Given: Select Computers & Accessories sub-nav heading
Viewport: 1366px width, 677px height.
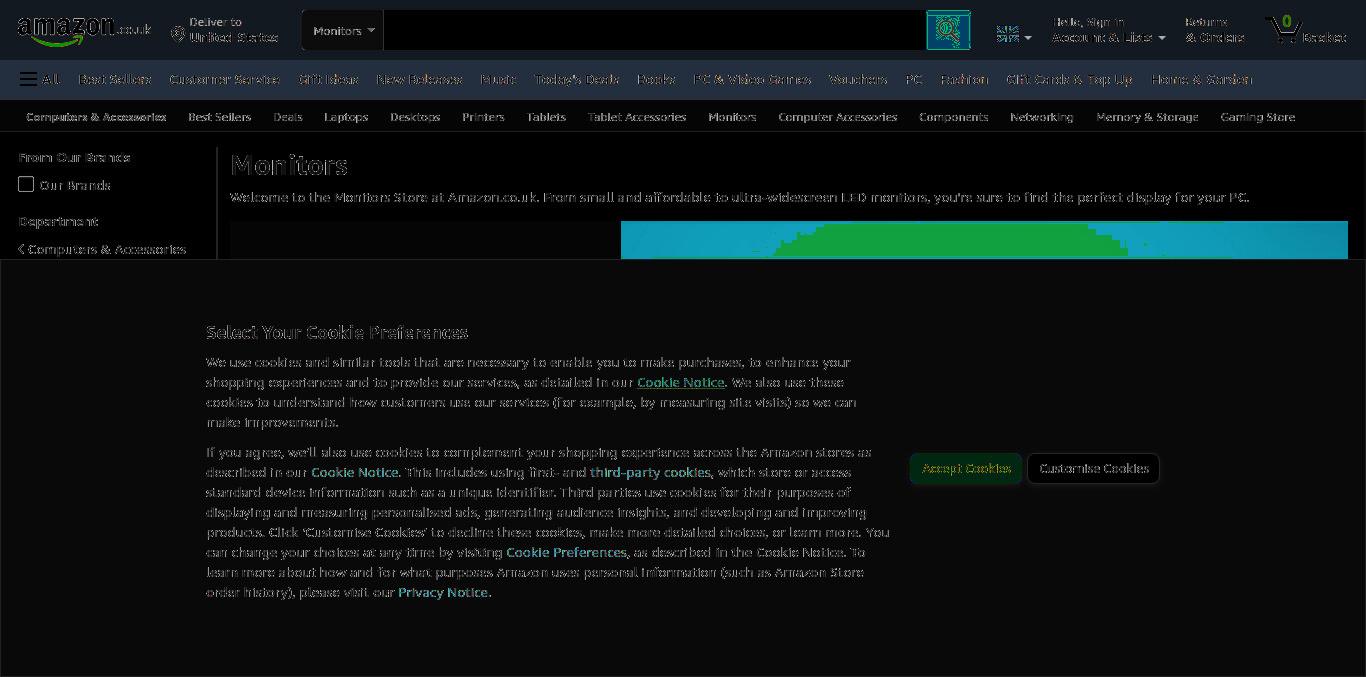Looking at the screenshot, I should tap(96, 117).
